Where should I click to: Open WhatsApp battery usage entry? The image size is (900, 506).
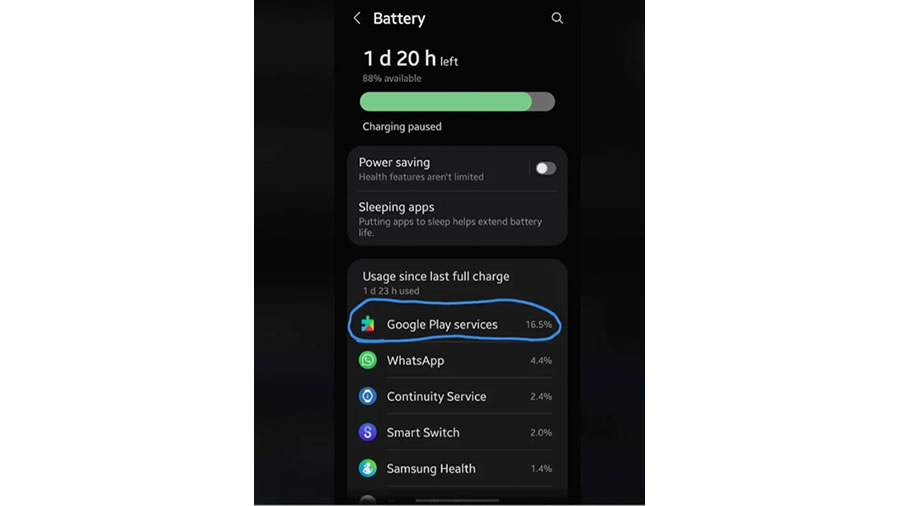(x=457, y=360)
